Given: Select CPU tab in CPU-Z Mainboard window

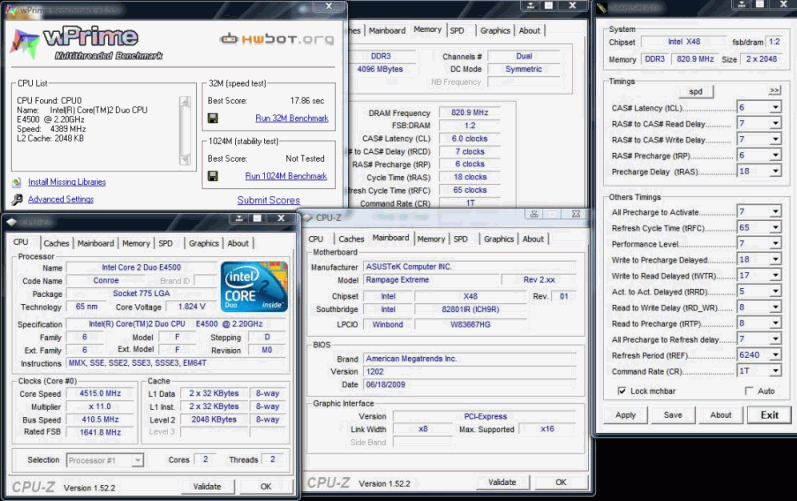Looking at the screenshot, I should (316, 239).
